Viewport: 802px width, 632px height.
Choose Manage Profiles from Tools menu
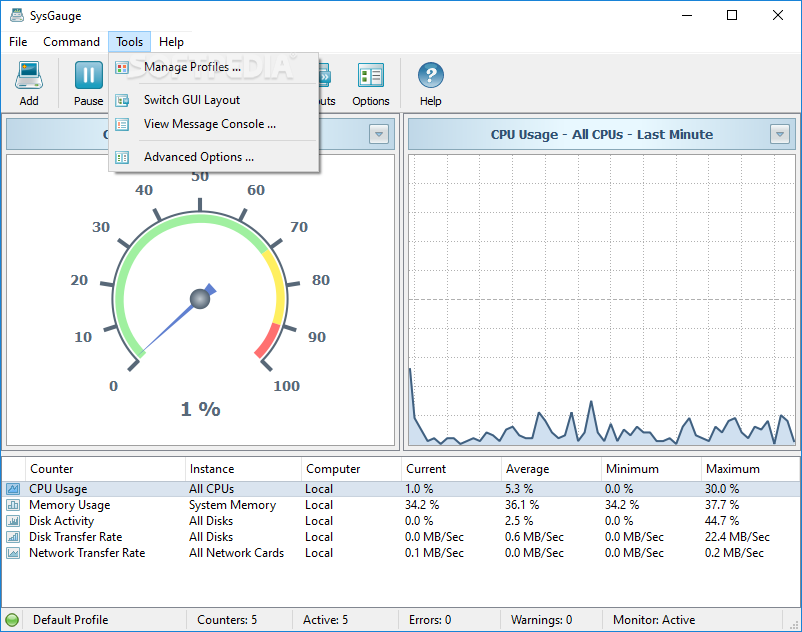click(x=214, y=67)
